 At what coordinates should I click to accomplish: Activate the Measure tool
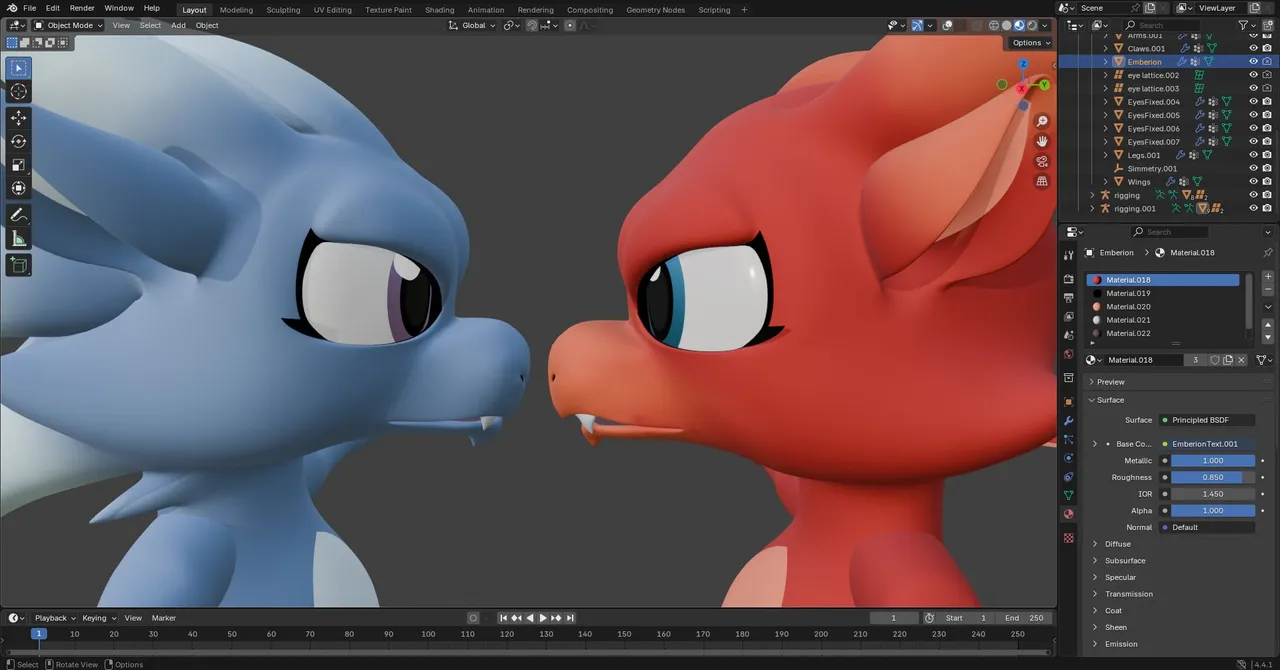click(x=19, y=239)
